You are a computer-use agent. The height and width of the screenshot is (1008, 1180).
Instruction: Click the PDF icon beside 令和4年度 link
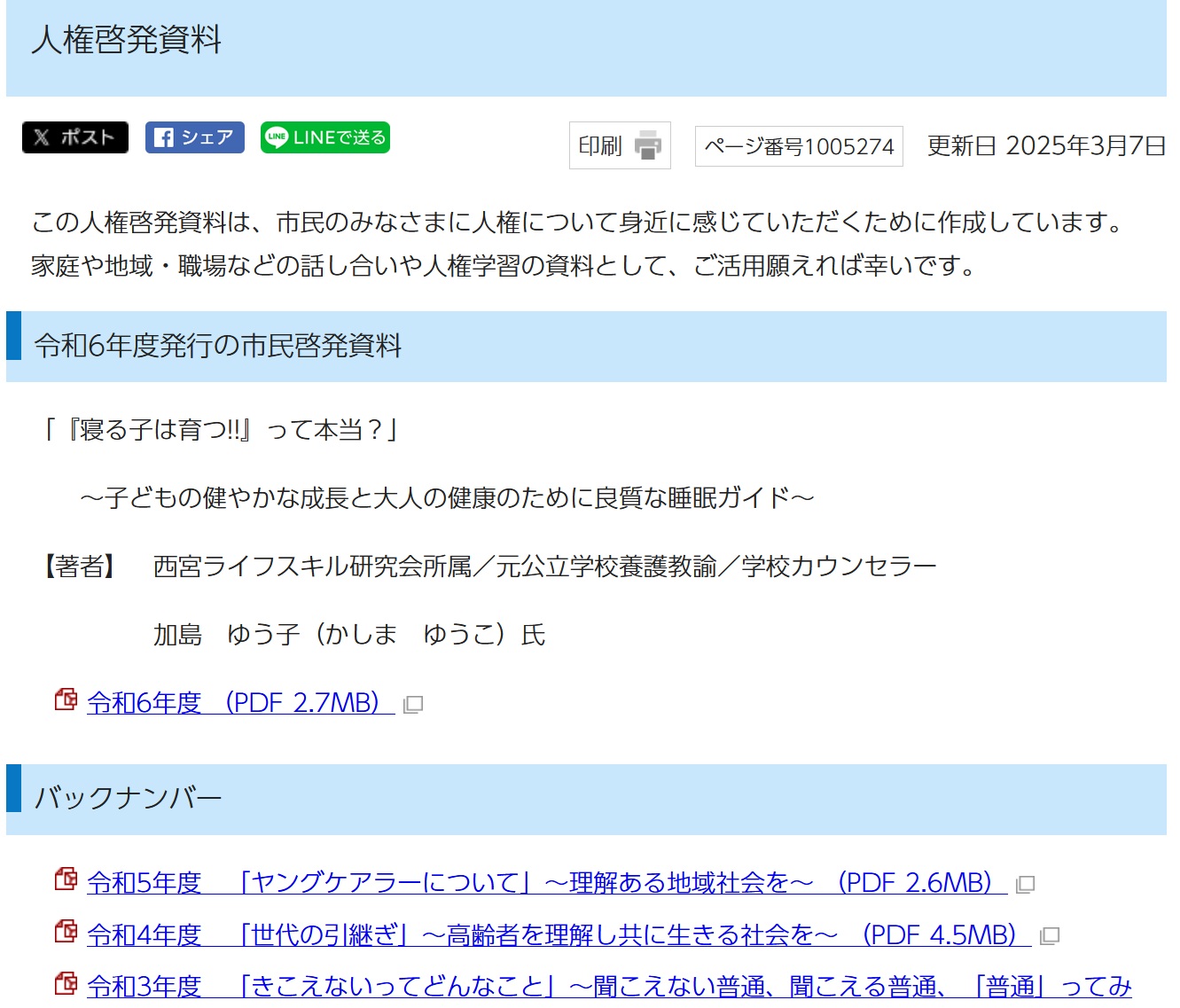[x=66, y=932]
